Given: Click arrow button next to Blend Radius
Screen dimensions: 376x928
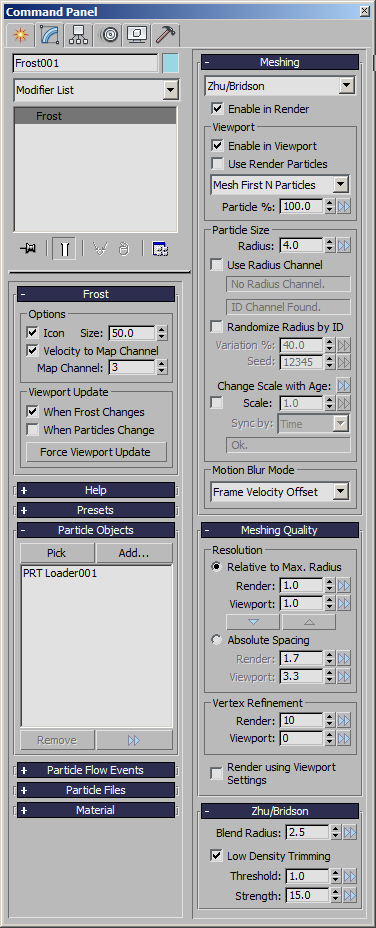Looking at the screenshot, I should (x=350, y=833).
